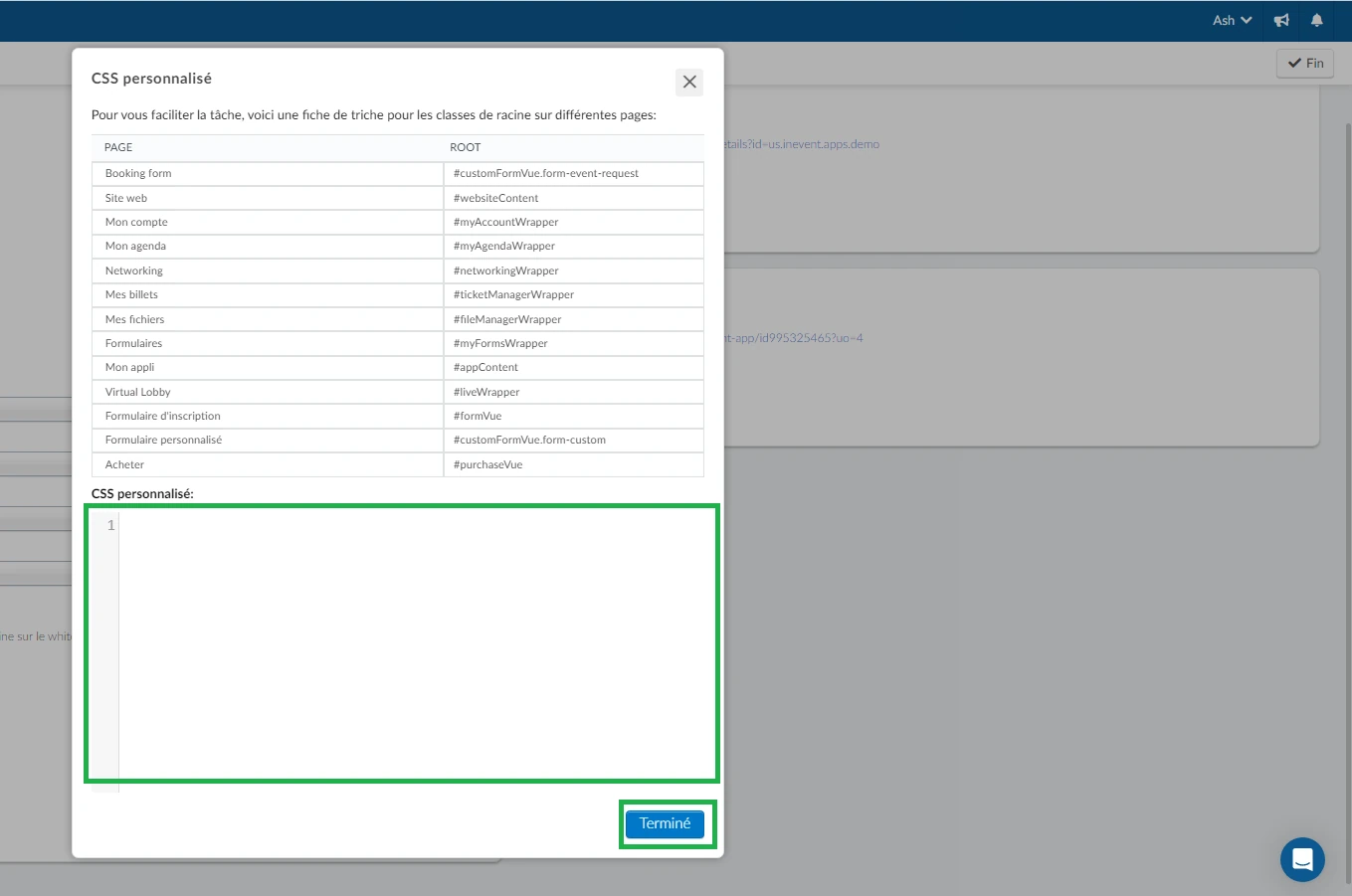Select the 'Mes billets' cell
Screen dimensions: 1352x896
tap(268, 294)
